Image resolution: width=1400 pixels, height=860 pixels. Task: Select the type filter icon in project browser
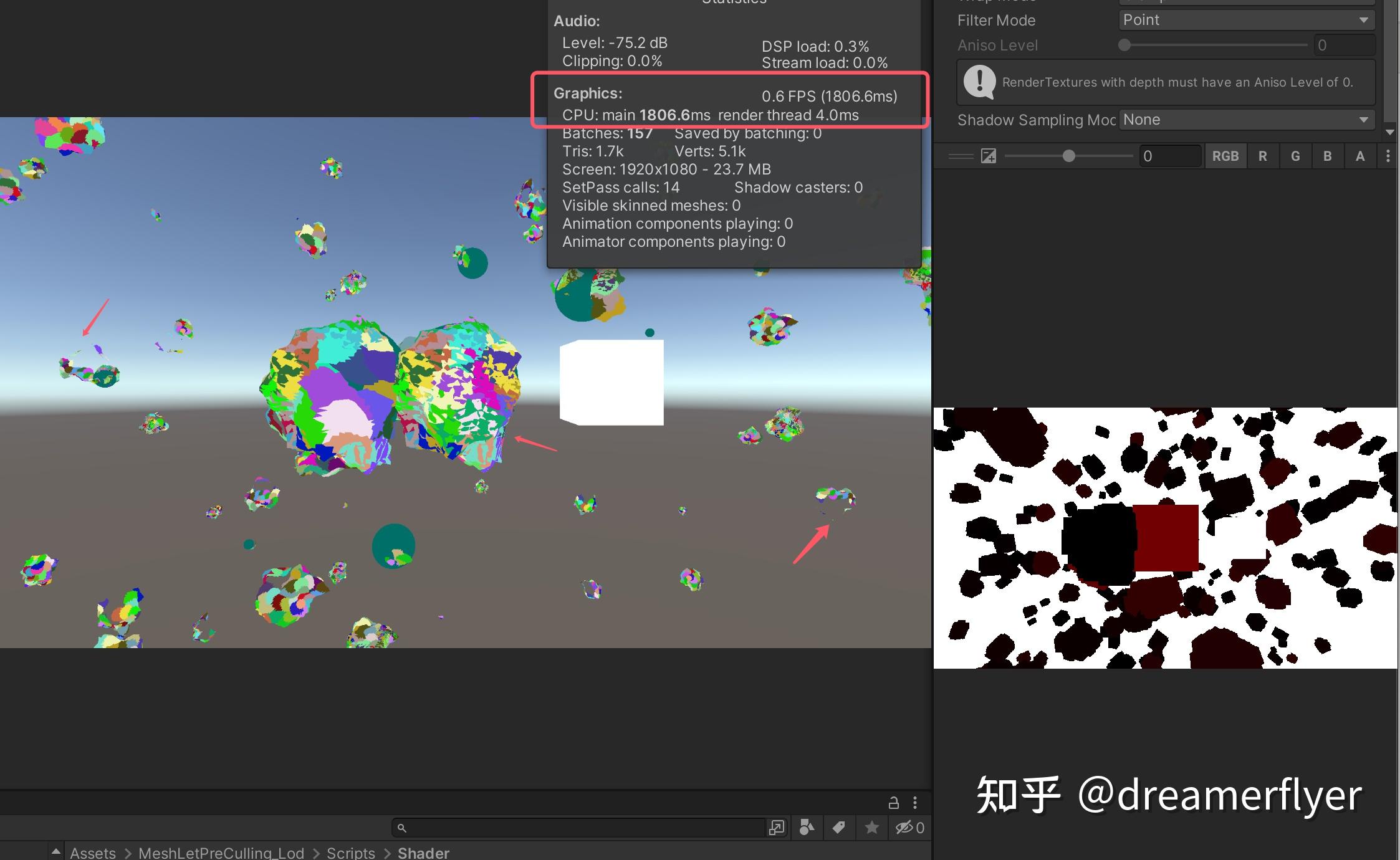click(807, 828)
